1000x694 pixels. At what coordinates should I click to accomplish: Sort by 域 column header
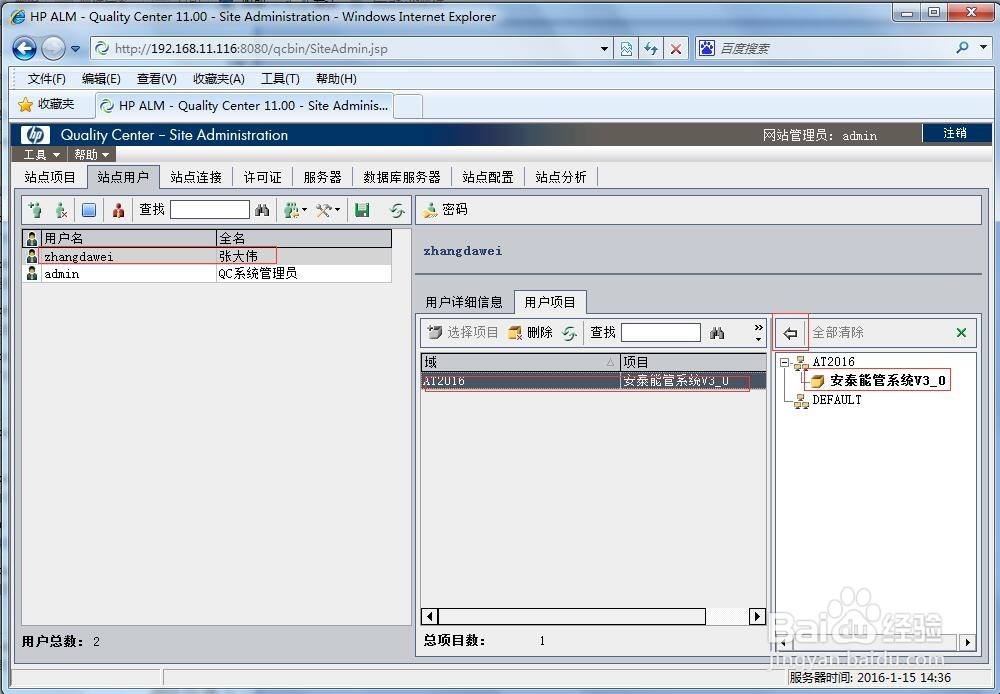[520, 362]
